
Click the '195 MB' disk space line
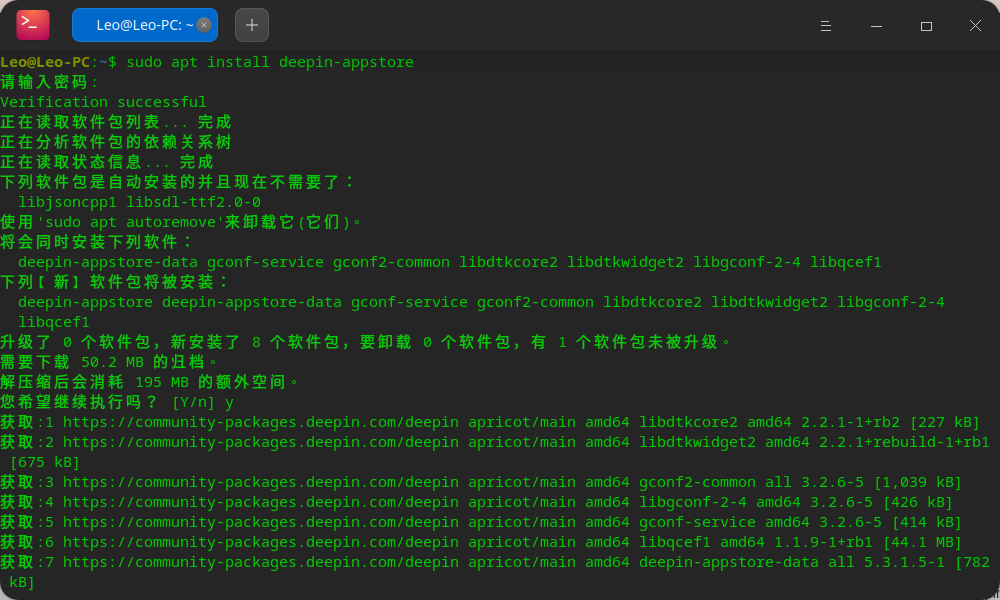point(150,382)
